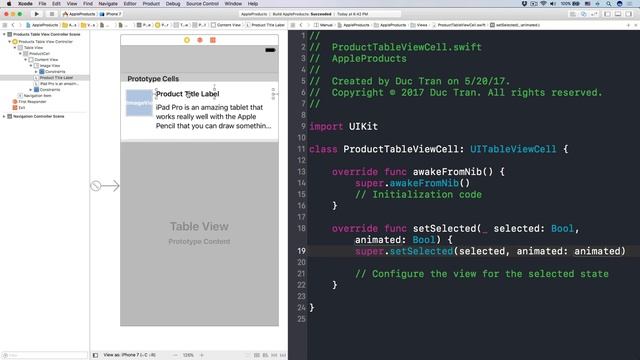The height and width of the screenshot is (360, 640).
Task: Switch to the assistant editor
Action: [x=584, y=14]
